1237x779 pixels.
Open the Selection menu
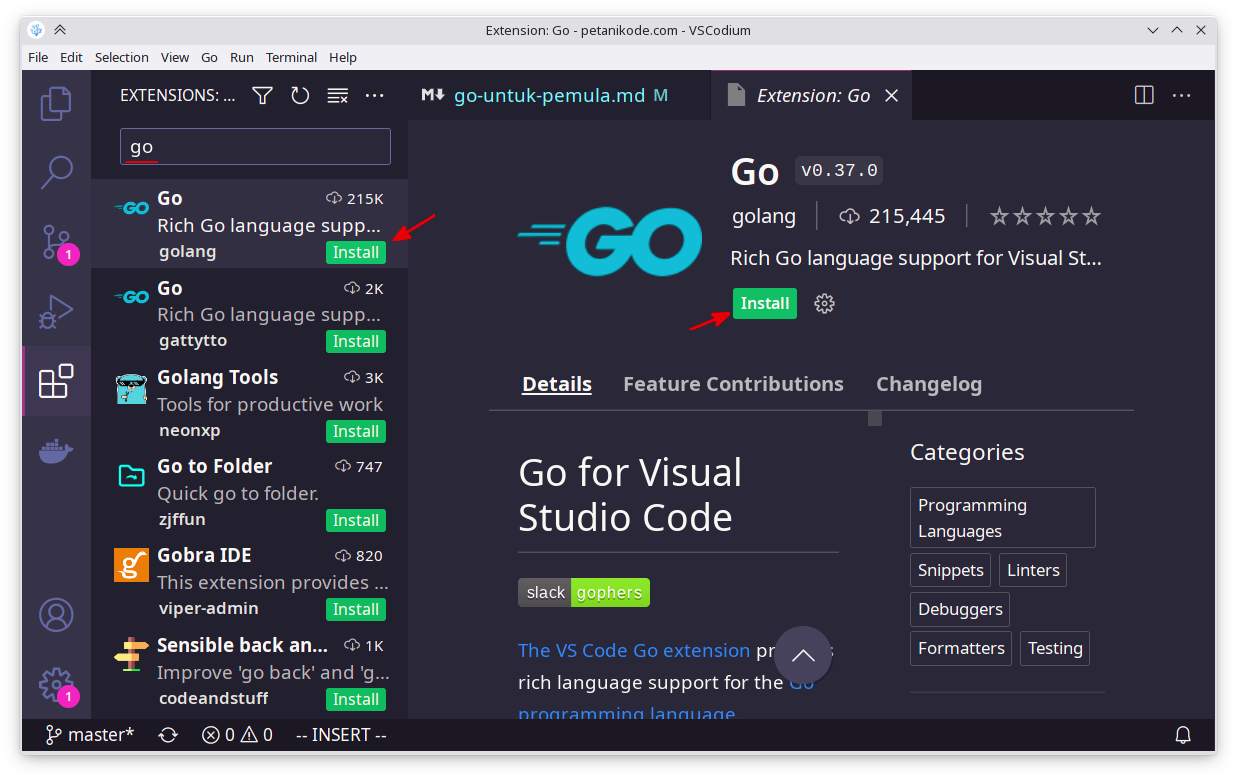point(122,57)
